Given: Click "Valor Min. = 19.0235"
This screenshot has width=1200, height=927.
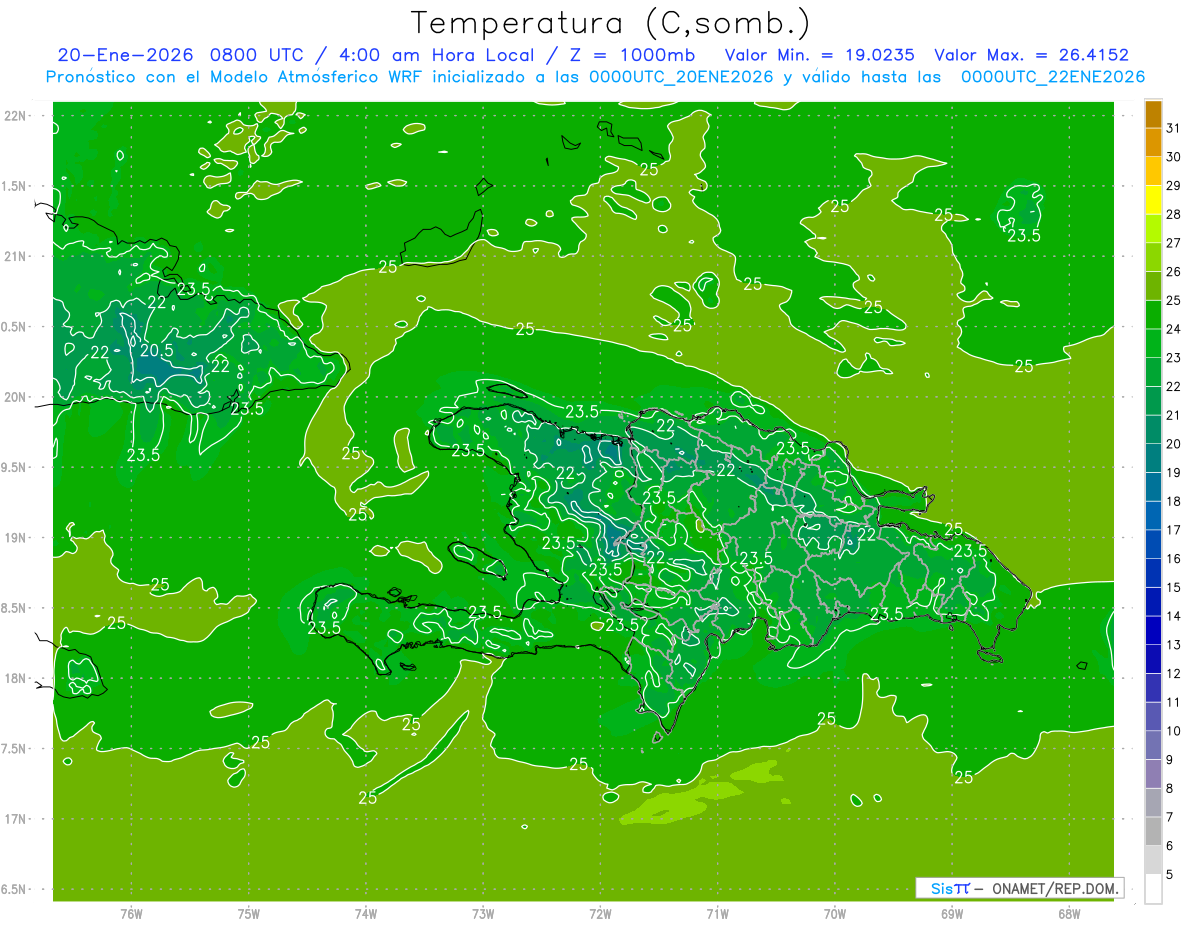Looking at the screenshot, I should 819,55.
